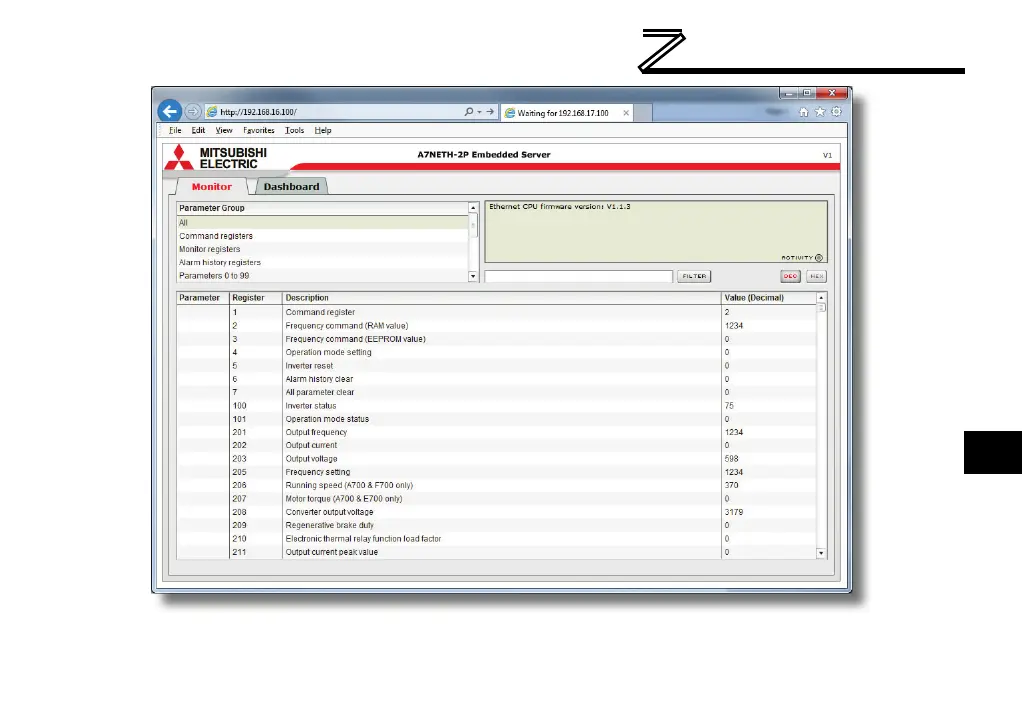
Task: Click the activity indicator icon
Action: point(819,258)
